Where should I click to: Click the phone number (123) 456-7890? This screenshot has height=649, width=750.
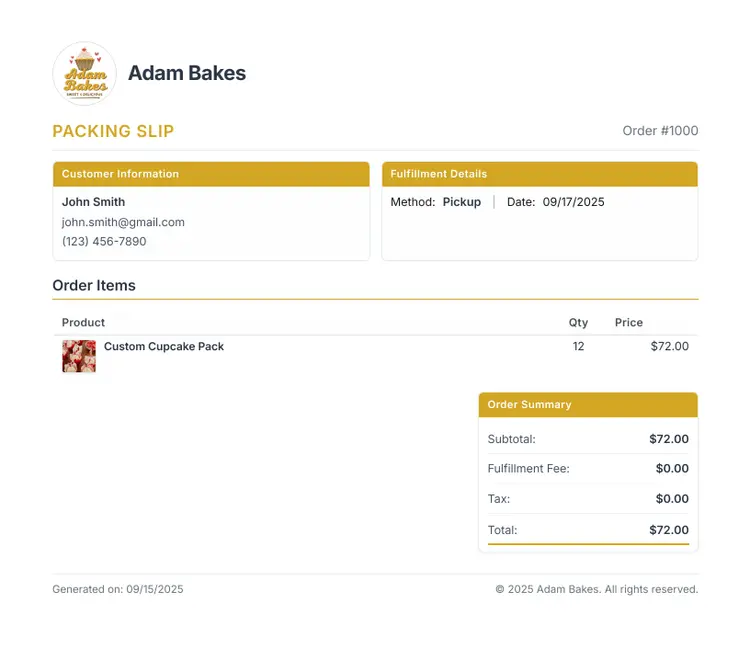pyautogui.click(x=104, y=241)
